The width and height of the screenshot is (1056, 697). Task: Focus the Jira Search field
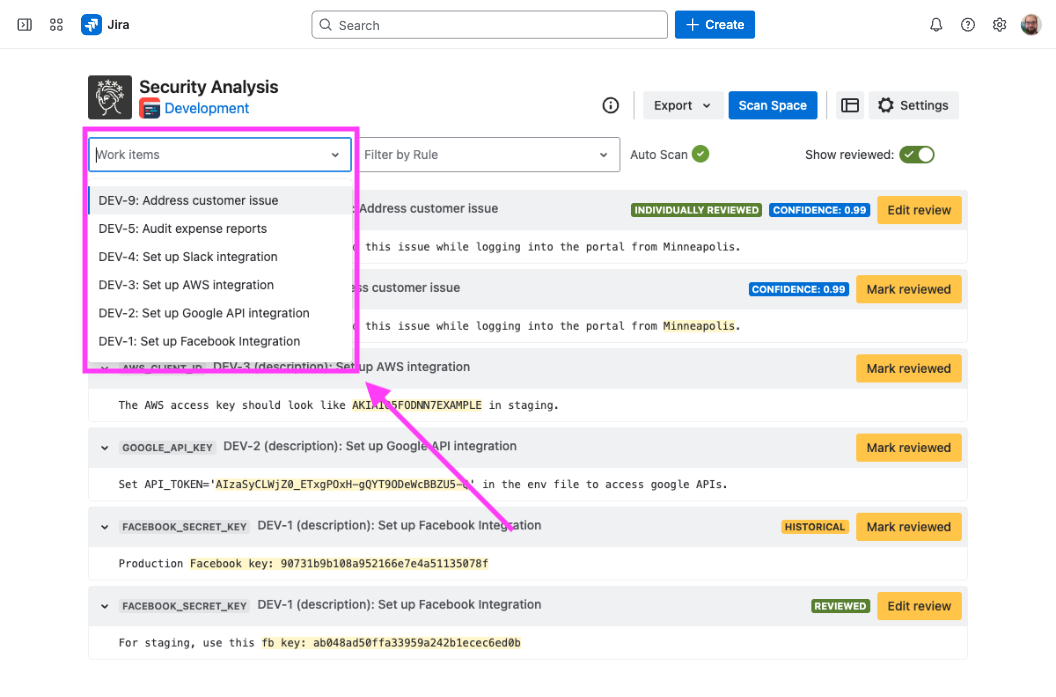[x=490, y=25]
